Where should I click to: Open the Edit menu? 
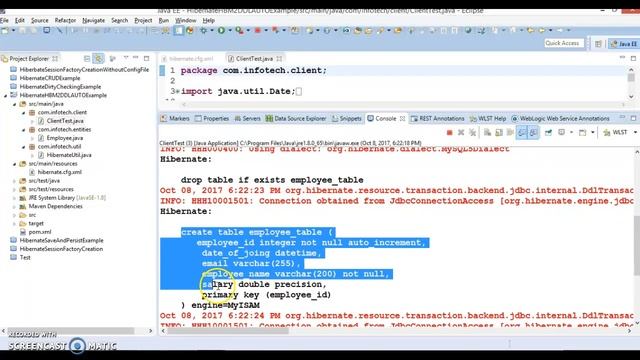(x=20, y=20)
